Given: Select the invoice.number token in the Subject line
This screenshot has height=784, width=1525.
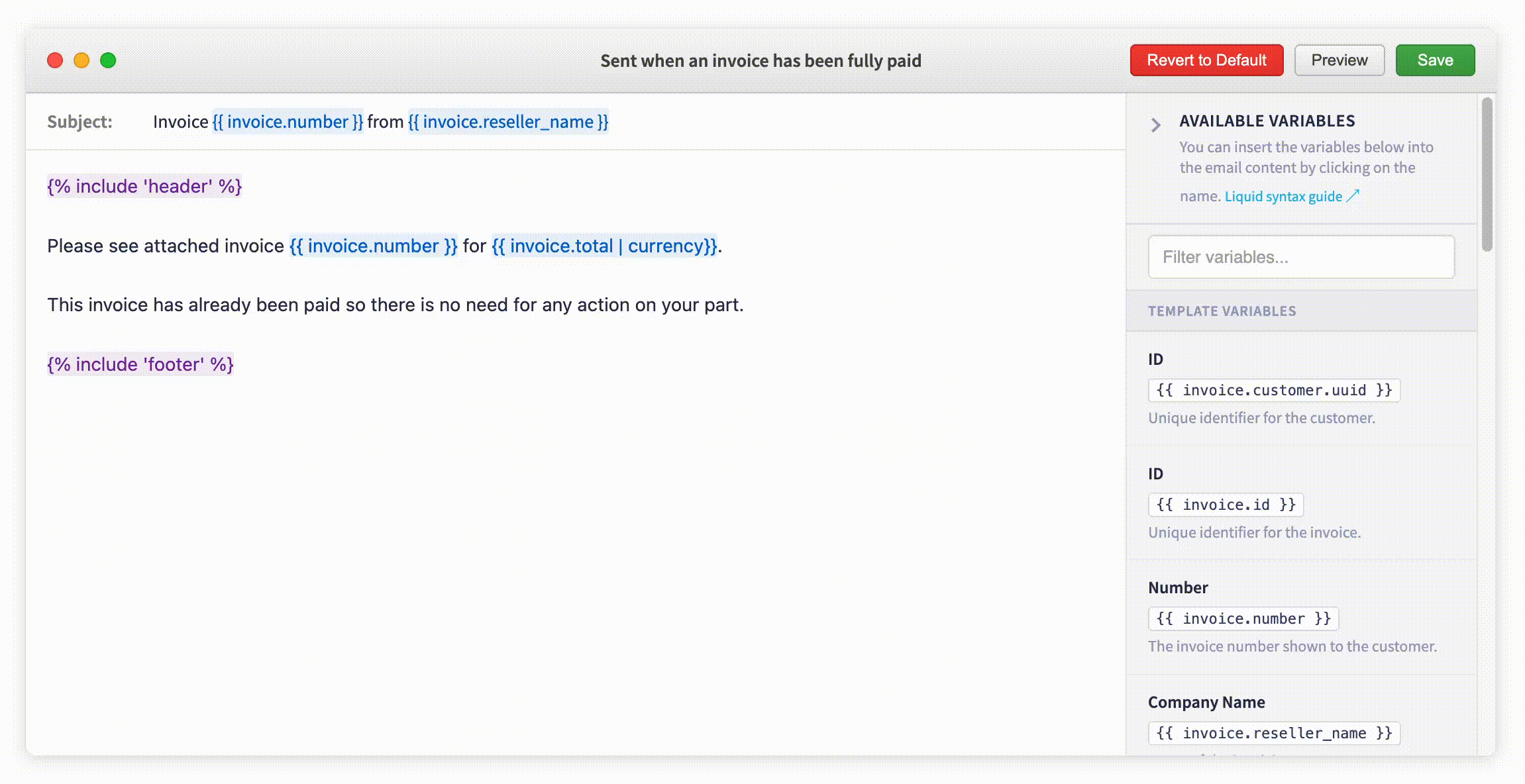Looking at the screenshot, I should (x=288, y=122).
